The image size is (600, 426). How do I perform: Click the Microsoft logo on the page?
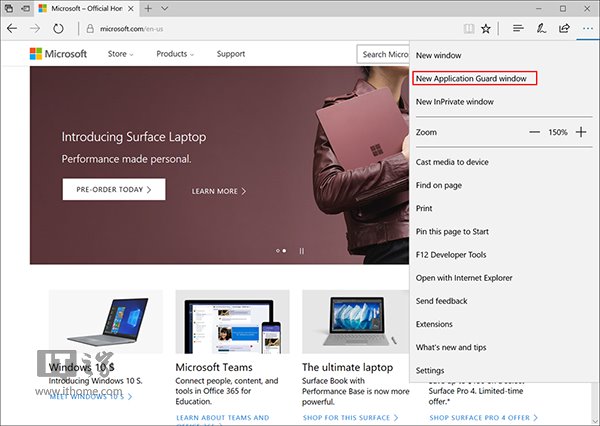click(x=58, y=54)
